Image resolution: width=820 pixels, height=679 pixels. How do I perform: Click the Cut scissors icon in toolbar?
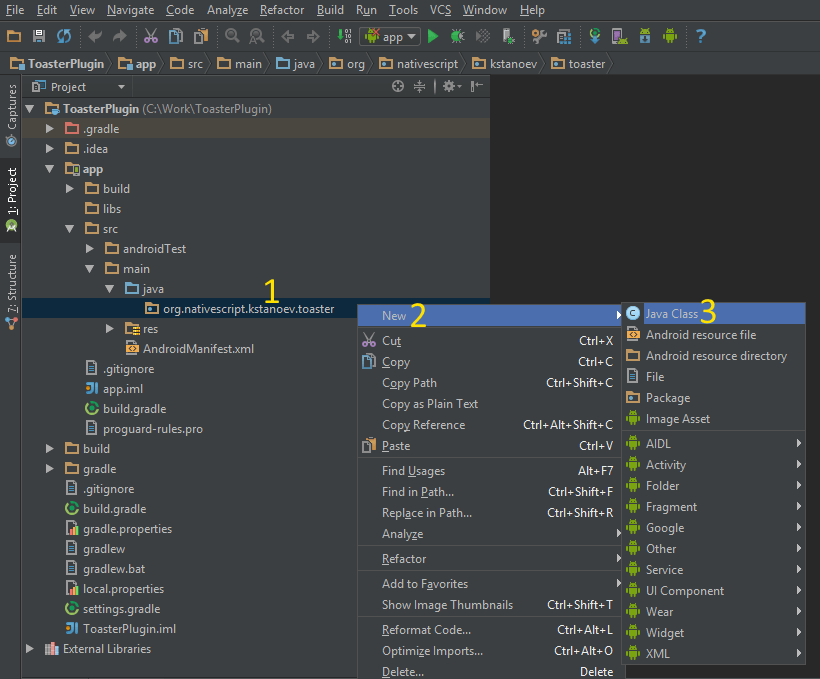(150, 37)
